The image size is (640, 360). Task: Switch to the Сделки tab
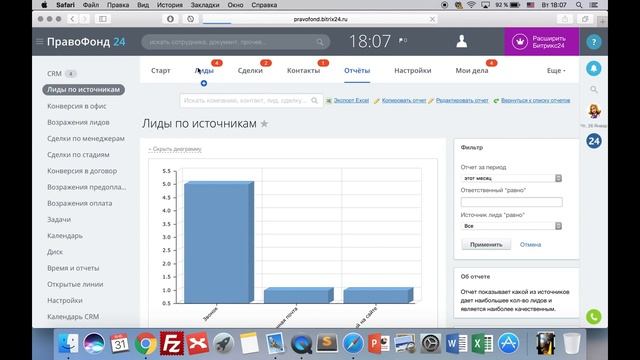tap(250, 71)
